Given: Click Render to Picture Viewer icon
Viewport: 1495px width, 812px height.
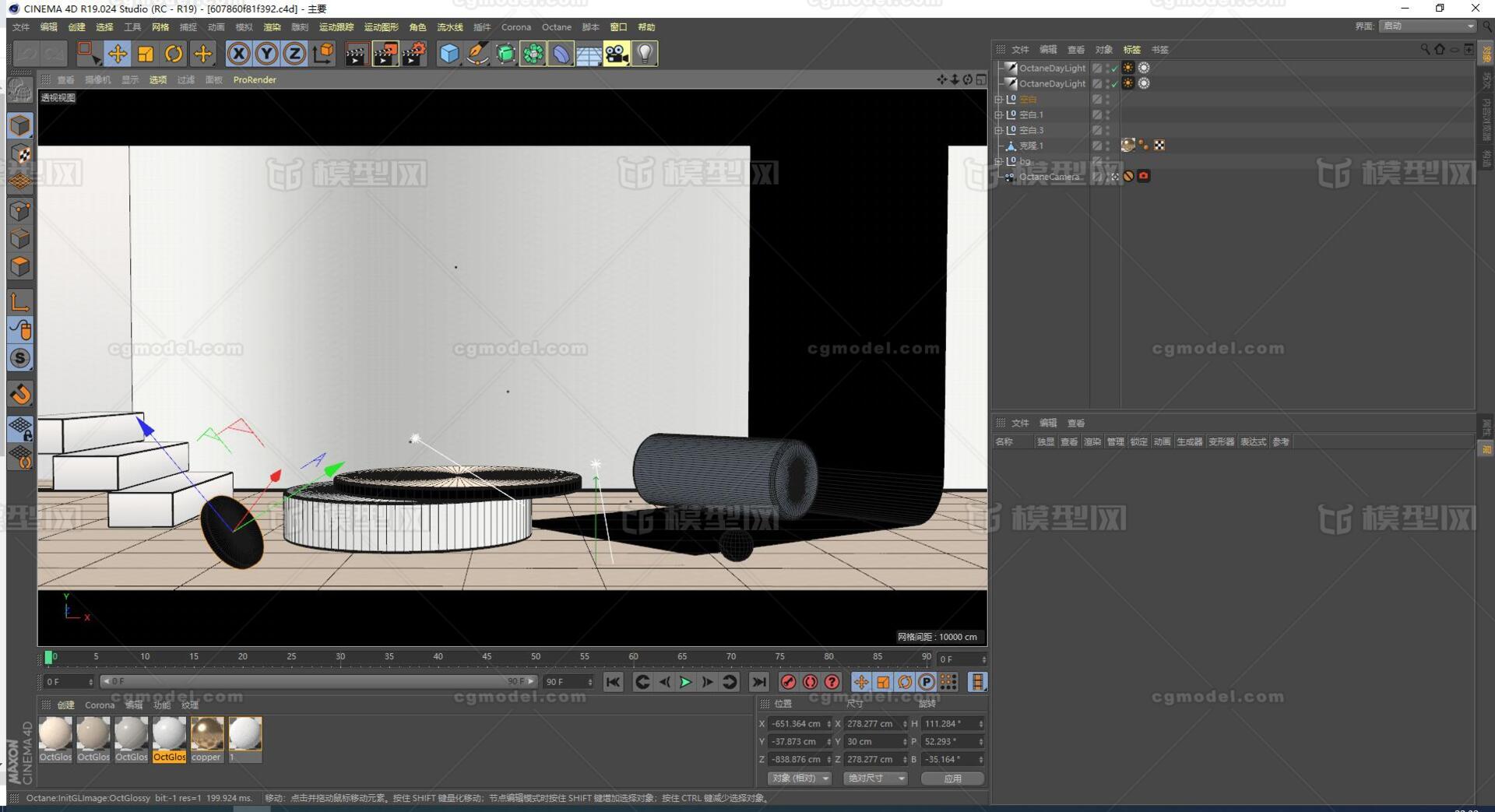Looking at the screenshot, I should click(385, 54).
